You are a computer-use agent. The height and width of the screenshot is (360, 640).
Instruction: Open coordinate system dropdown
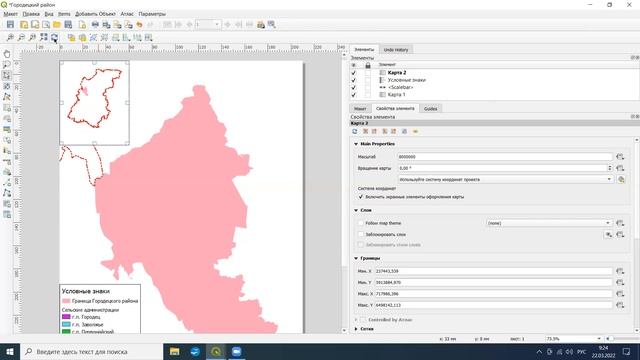pyautogui.click(x=506, y=180)
